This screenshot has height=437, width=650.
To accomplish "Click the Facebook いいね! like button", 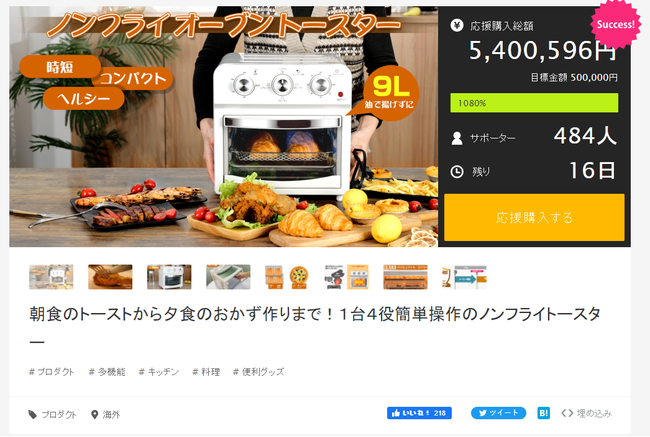I will [419, 413].
